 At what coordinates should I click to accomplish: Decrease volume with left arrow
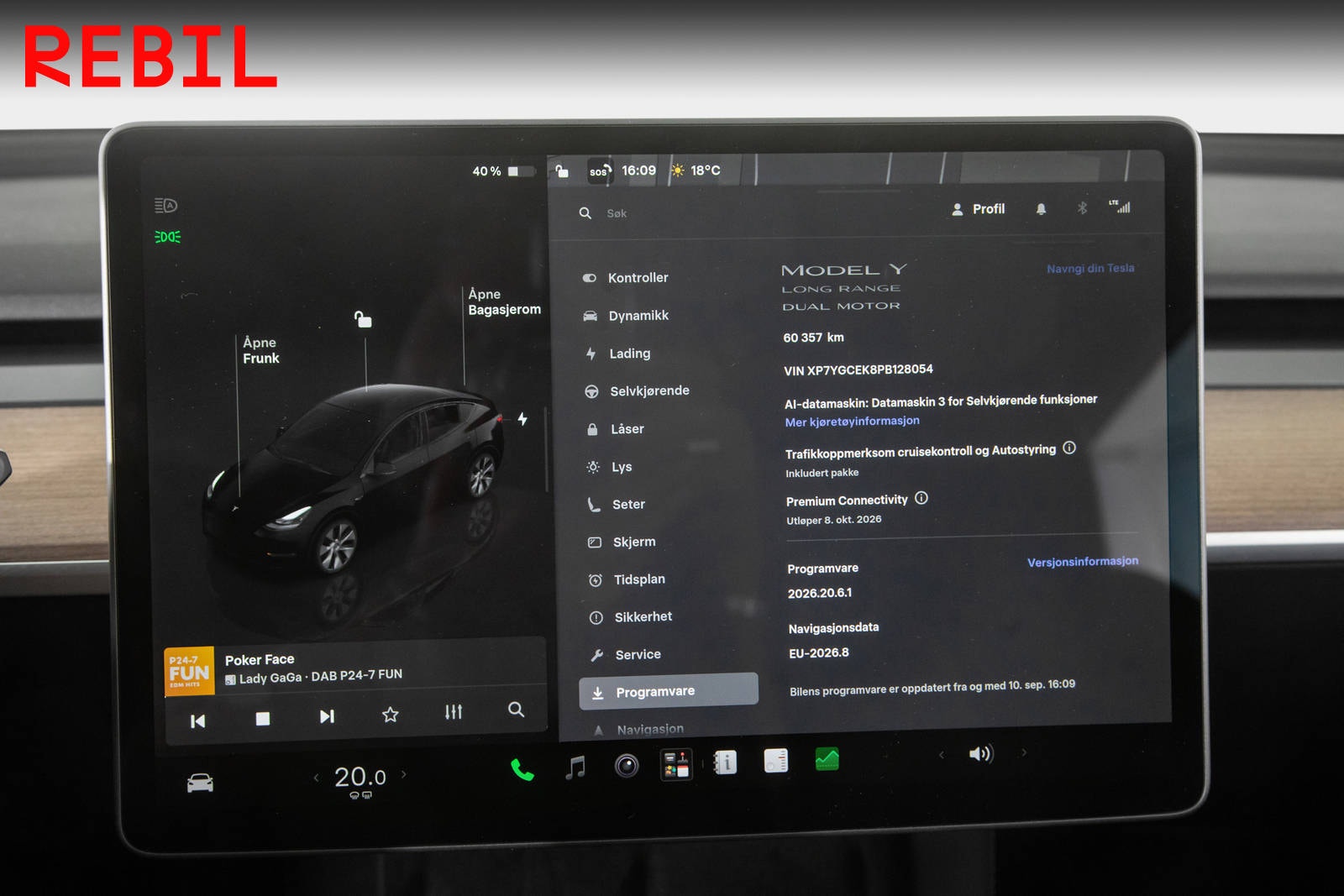(942, 755)
